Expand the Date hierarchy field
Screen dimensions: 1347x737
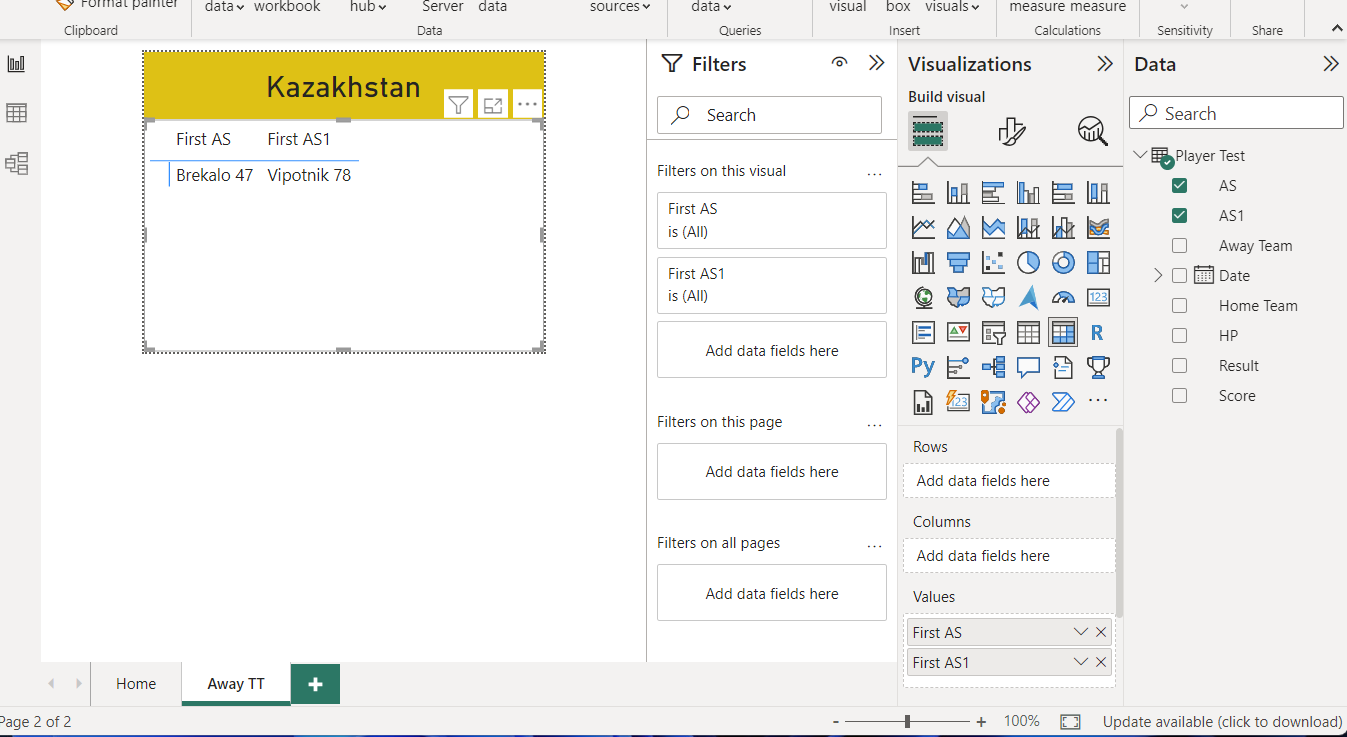pos(1158,275)
